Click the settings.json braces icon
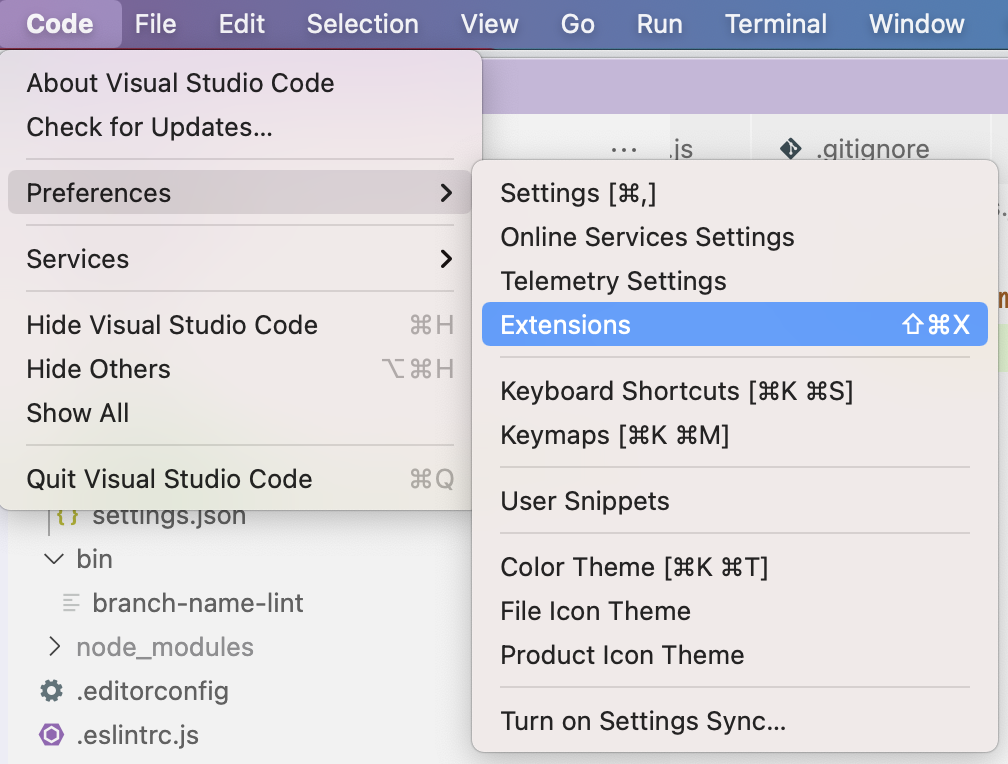The height and width of the screenshot is (764, 1008). coord(68,516)
